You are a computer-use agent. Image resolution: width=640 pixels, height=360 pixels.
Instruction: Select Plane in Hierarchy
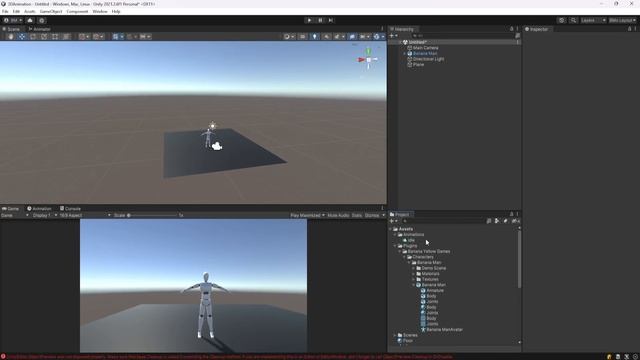(418, 64)
